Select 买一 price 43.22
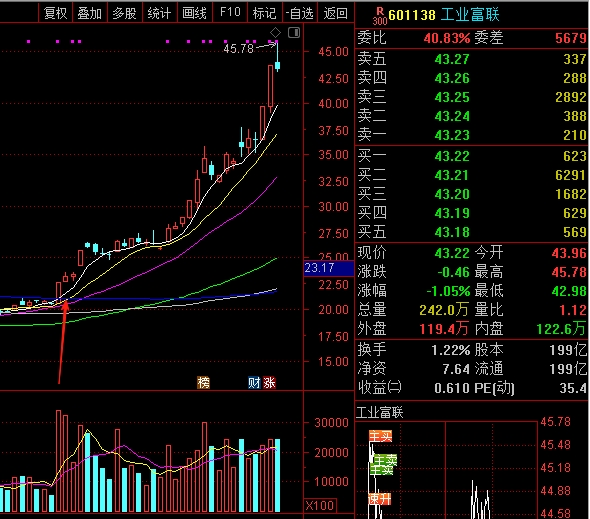Image resolution: width=590 pixels, height=519 pixels. (452, 156)
